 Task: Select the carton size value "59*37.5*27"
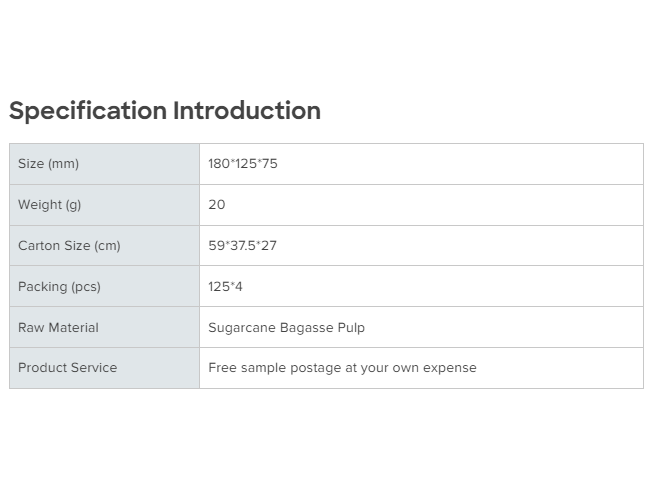click(x=243, y=246)
